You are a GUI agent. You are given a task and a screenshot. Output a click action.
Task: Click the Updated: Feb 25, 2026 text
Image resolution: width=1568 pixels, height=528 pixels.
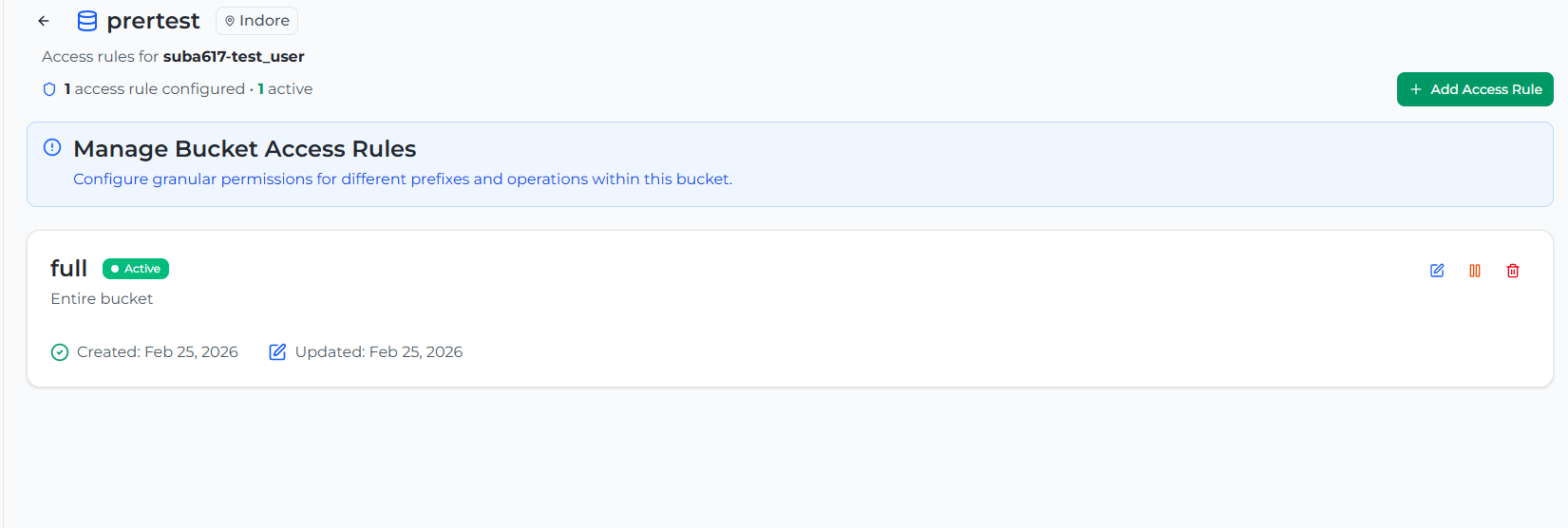click(x=379, y=352)
